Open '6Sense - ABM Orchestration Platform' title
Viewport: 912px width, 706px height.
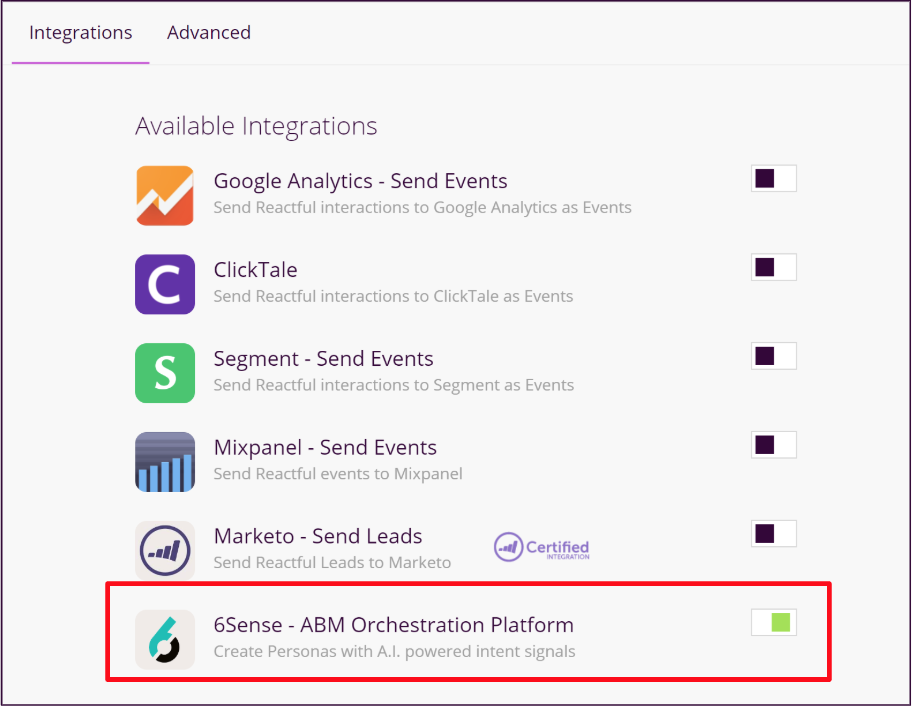click(x=394, y=625)
